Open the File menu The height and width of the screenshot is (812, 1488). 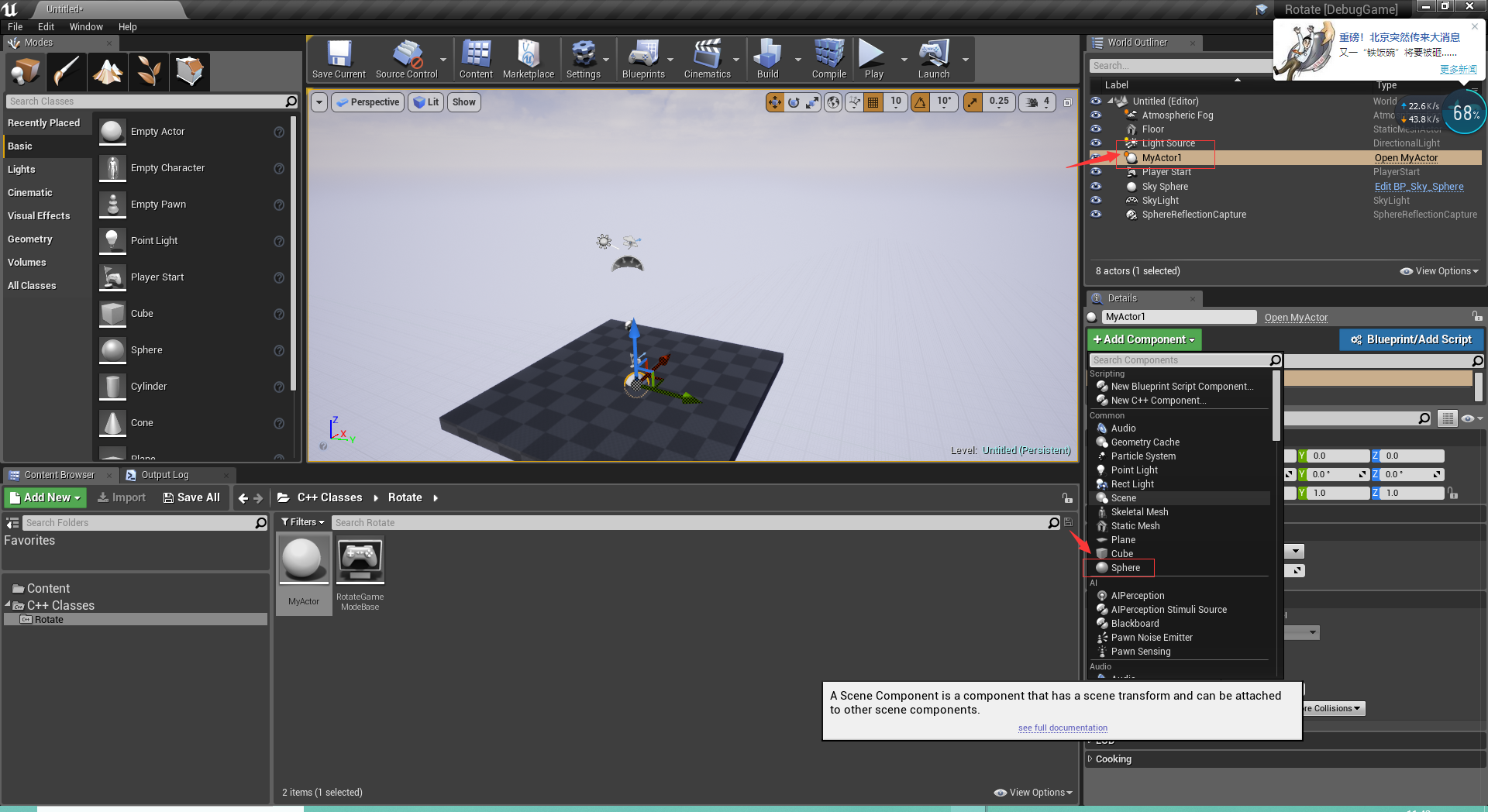15,26
